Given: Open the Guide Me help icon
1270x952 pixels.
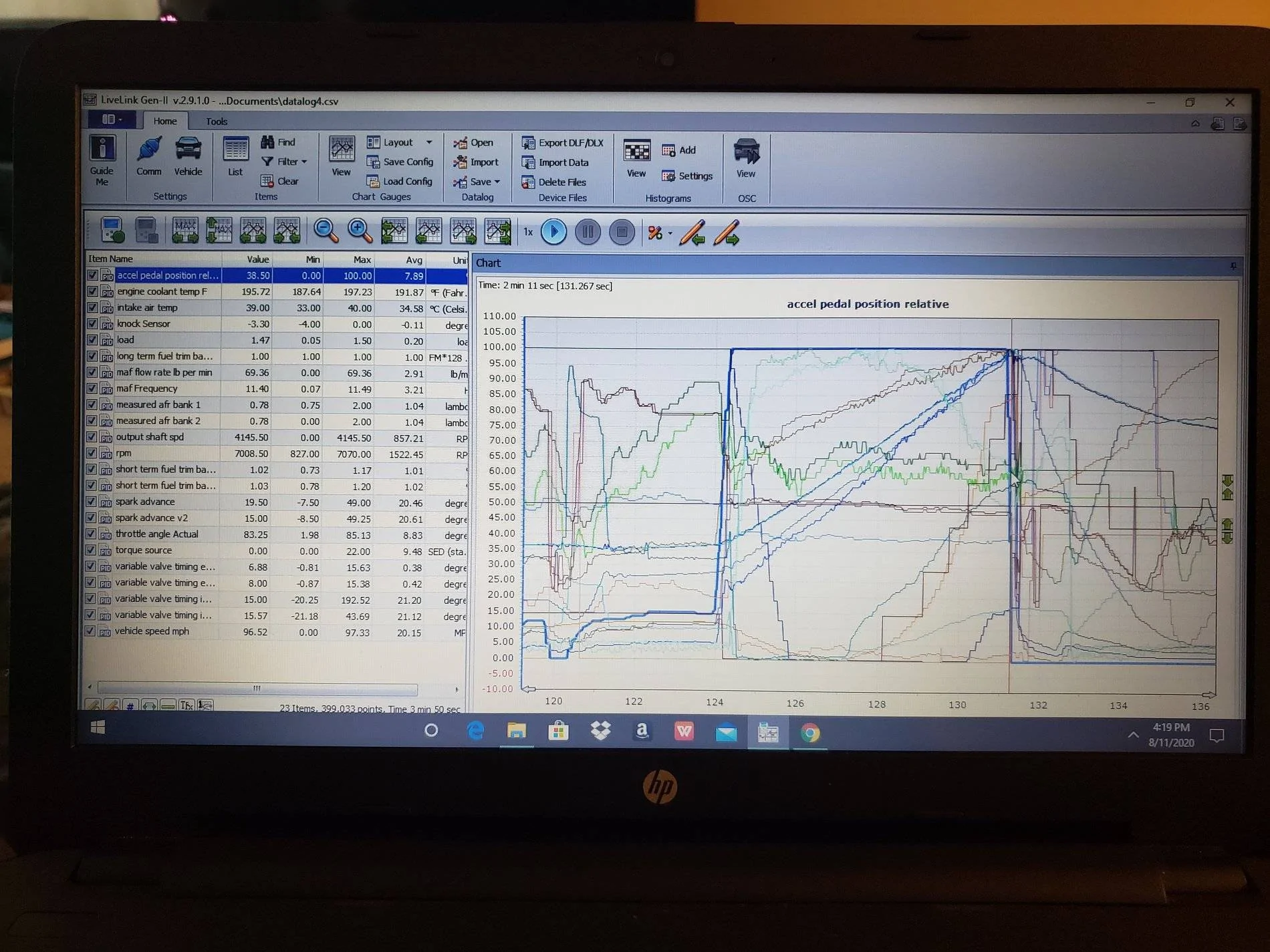Looking at the screenshot, I should pyautogui.click(x=102, y=160).
